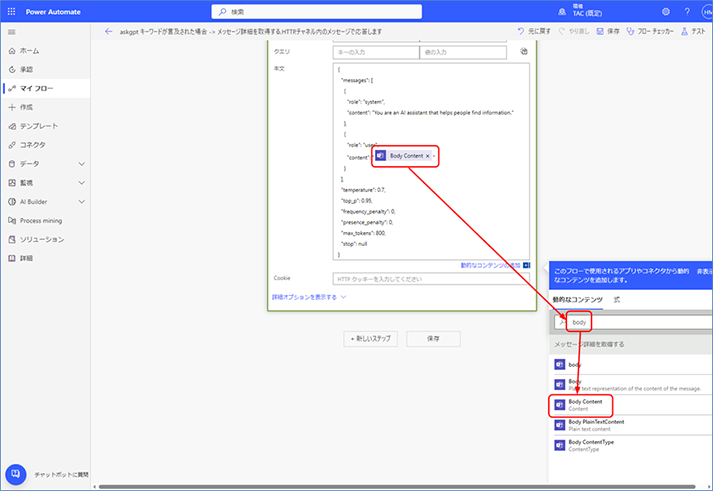Viewport: 713px width, 491px height.
Task: Click the chatbot icon button
Action: click(x=15, y=474)
